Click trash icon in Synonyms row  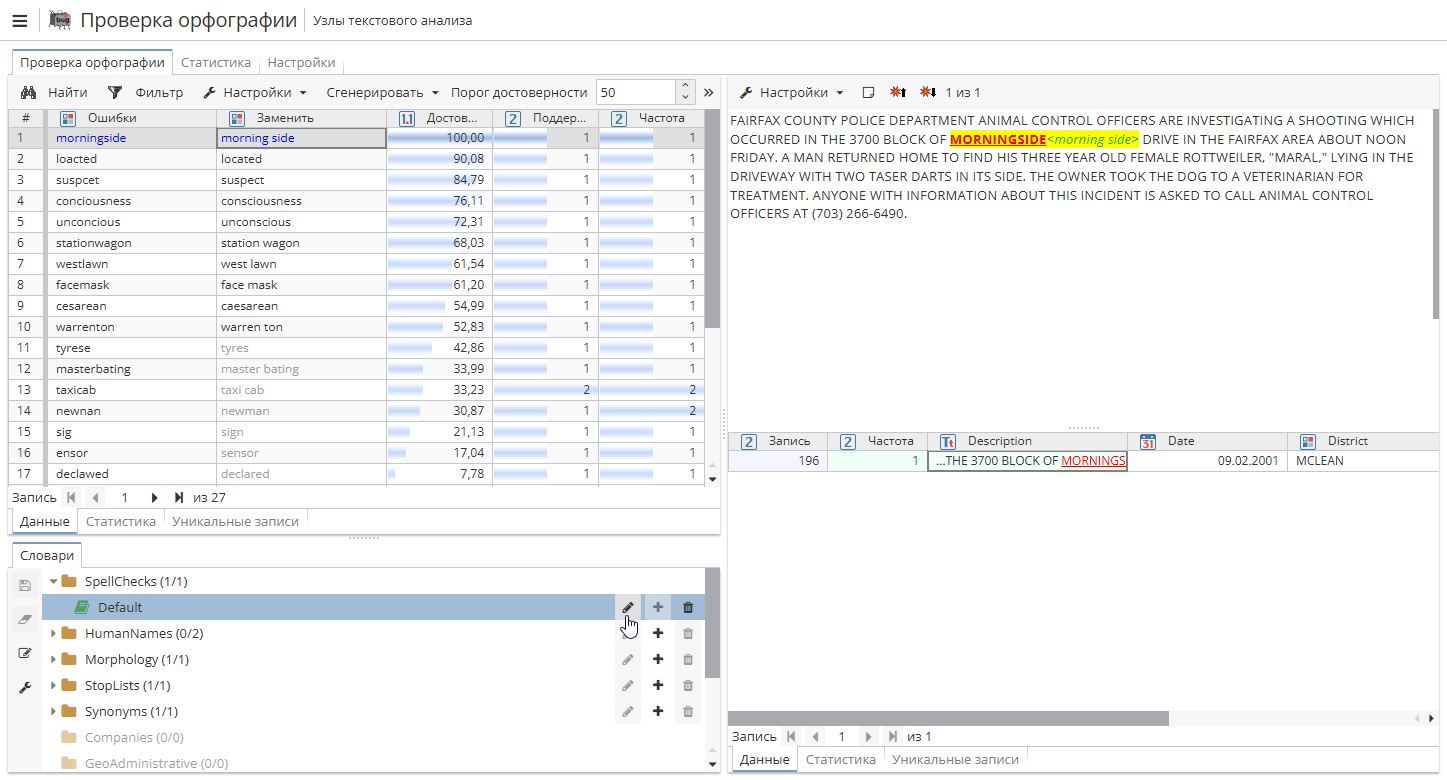coord(688,711)
